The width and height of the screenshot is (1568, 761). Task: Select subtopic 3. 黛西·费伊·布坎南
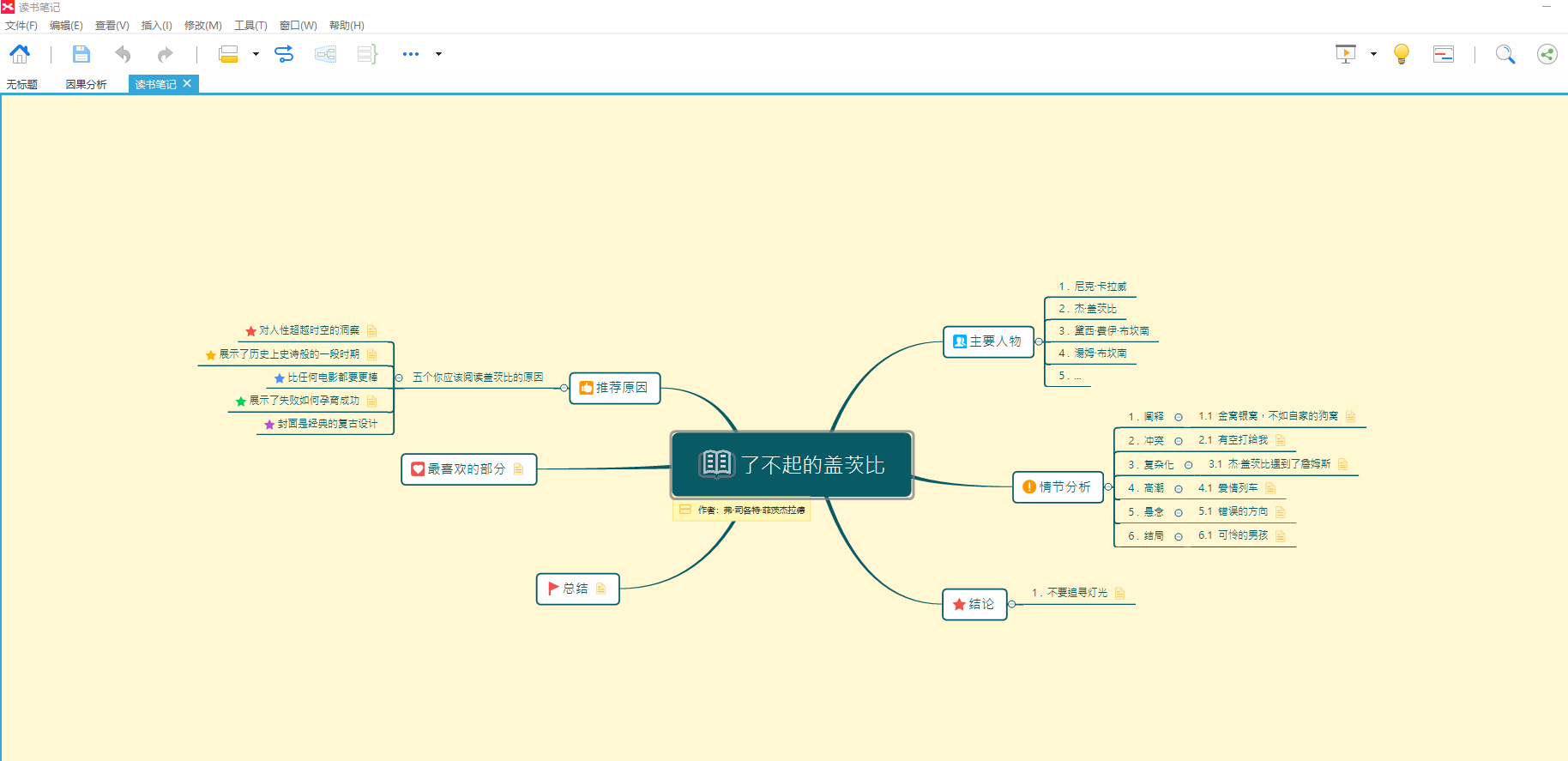click(x=1104, y=330)
